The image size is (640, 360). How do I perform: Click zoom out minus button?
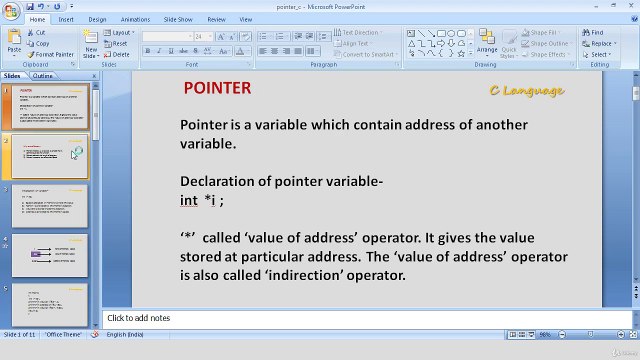coord(562,334)
